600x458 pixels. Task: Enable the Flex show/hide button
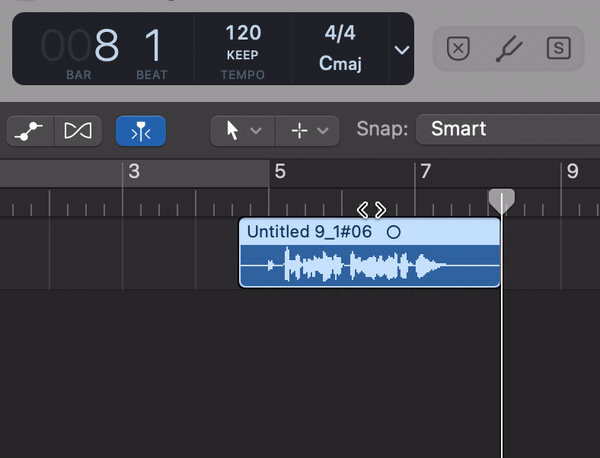tap(78, 131)
